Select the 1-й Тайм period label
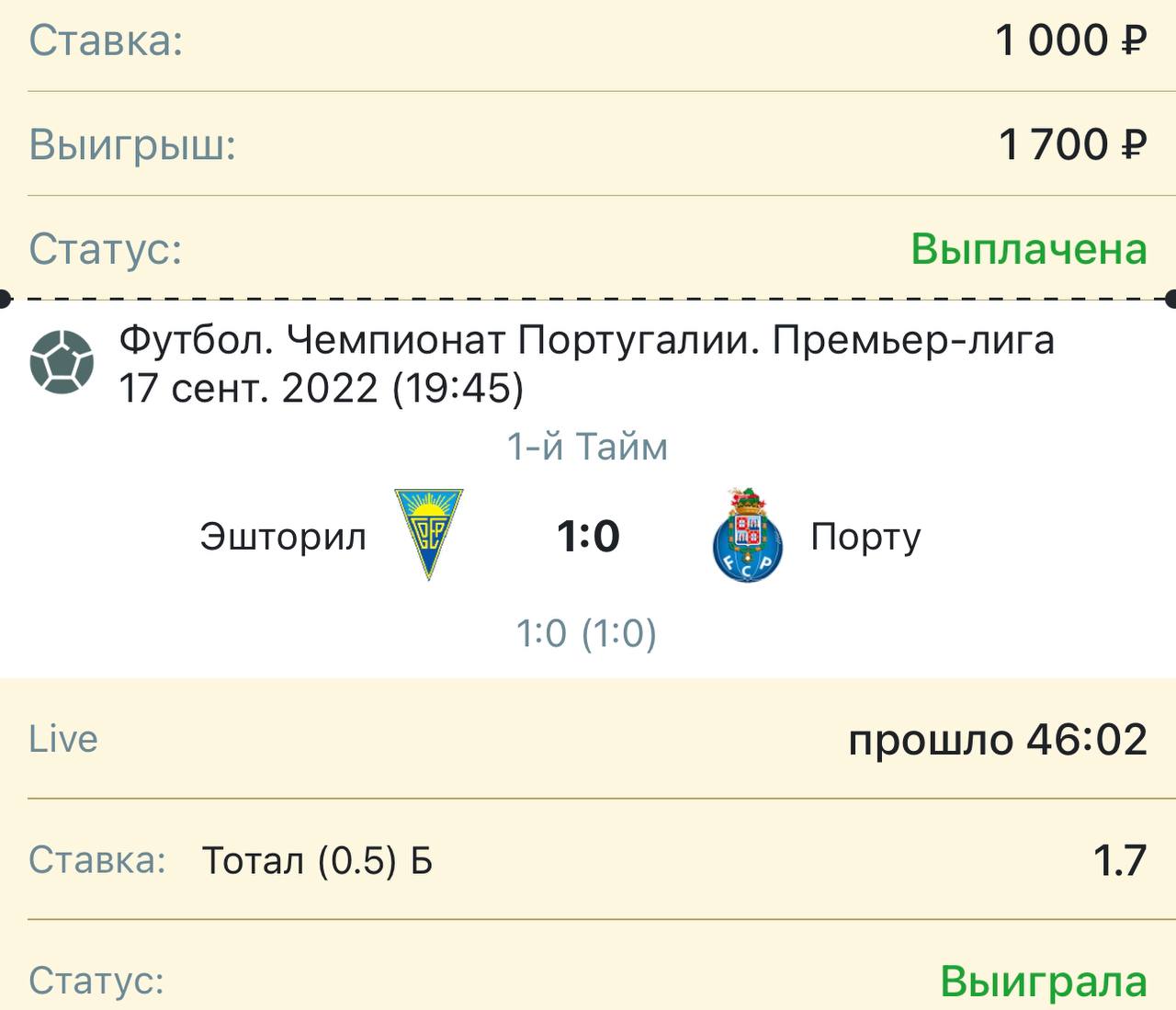Viewport: 1176px width, 1010px height. [x=587, y=448]
